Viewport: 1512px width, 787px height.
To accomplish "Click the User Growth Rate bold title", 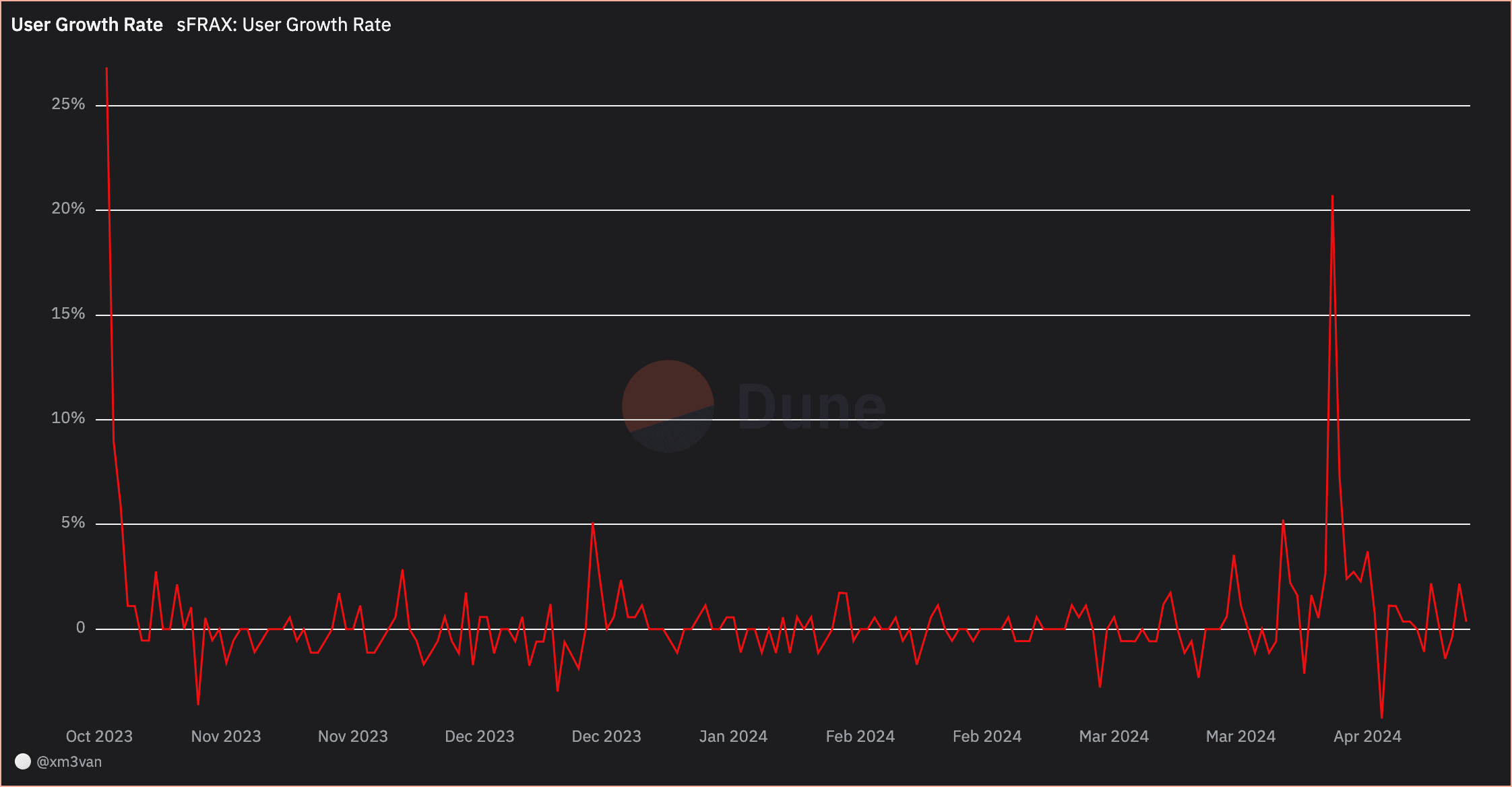I will click(x=87, y=25).
